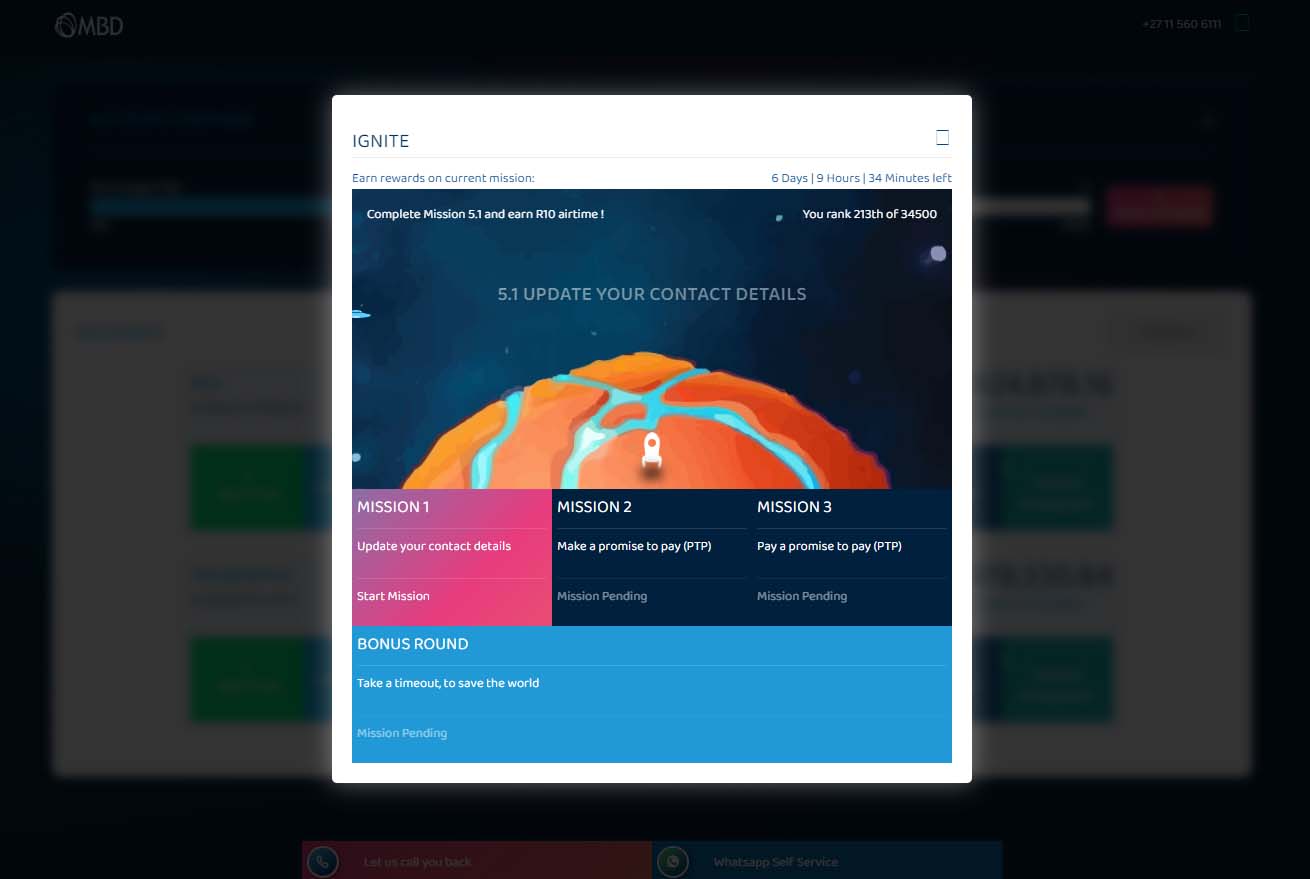Click the icon next to the phone number
This screenshot has height=879, width=1310.
click(1242, 23)
